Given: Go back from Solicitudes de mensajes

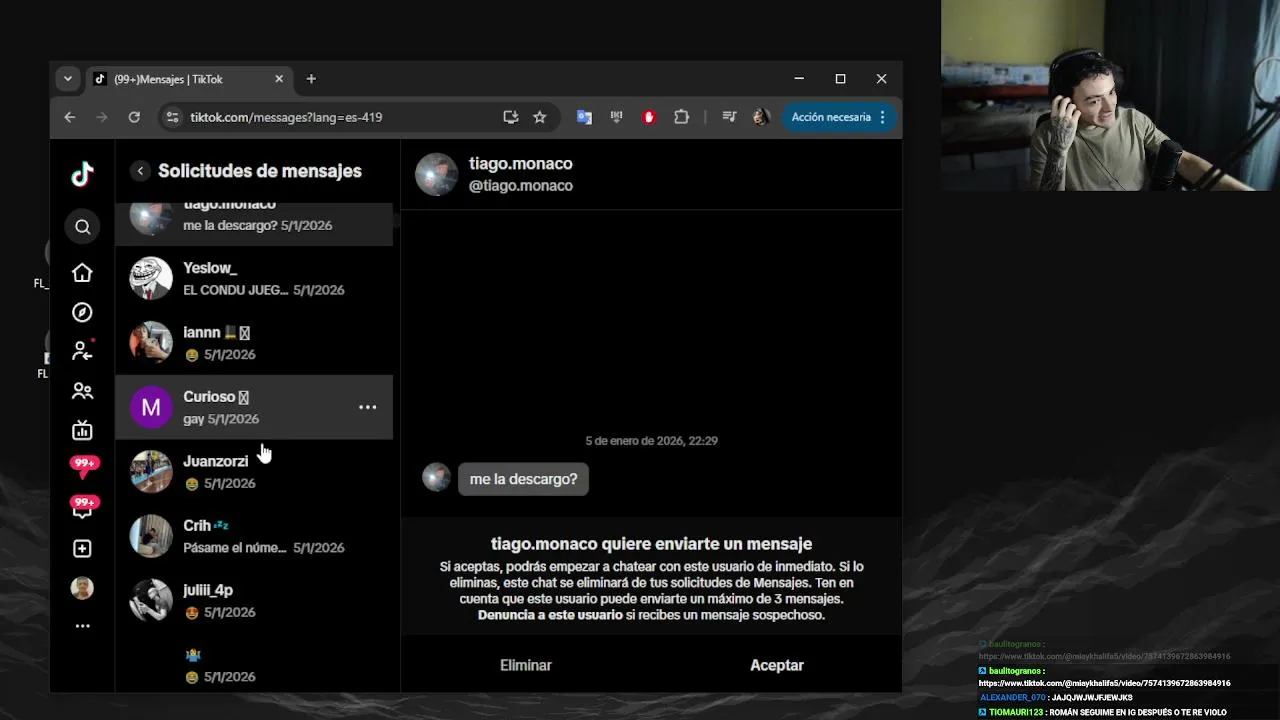Looking at the screenshot, I should point(140,171).
